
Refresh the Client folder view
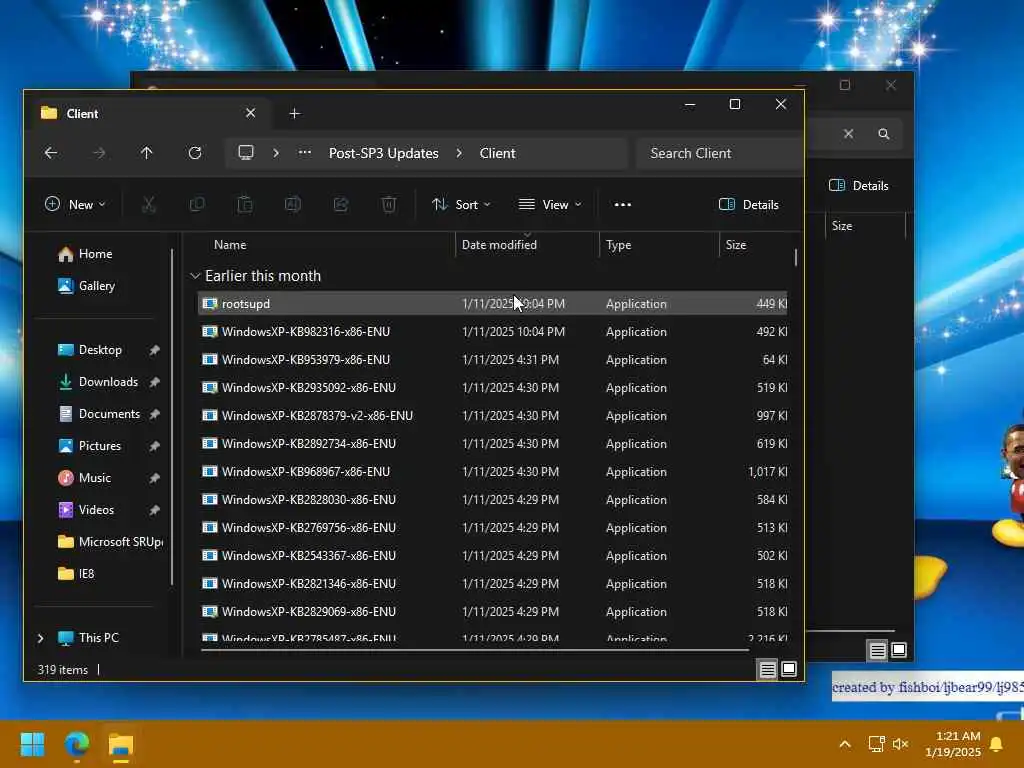pos(195,153)
